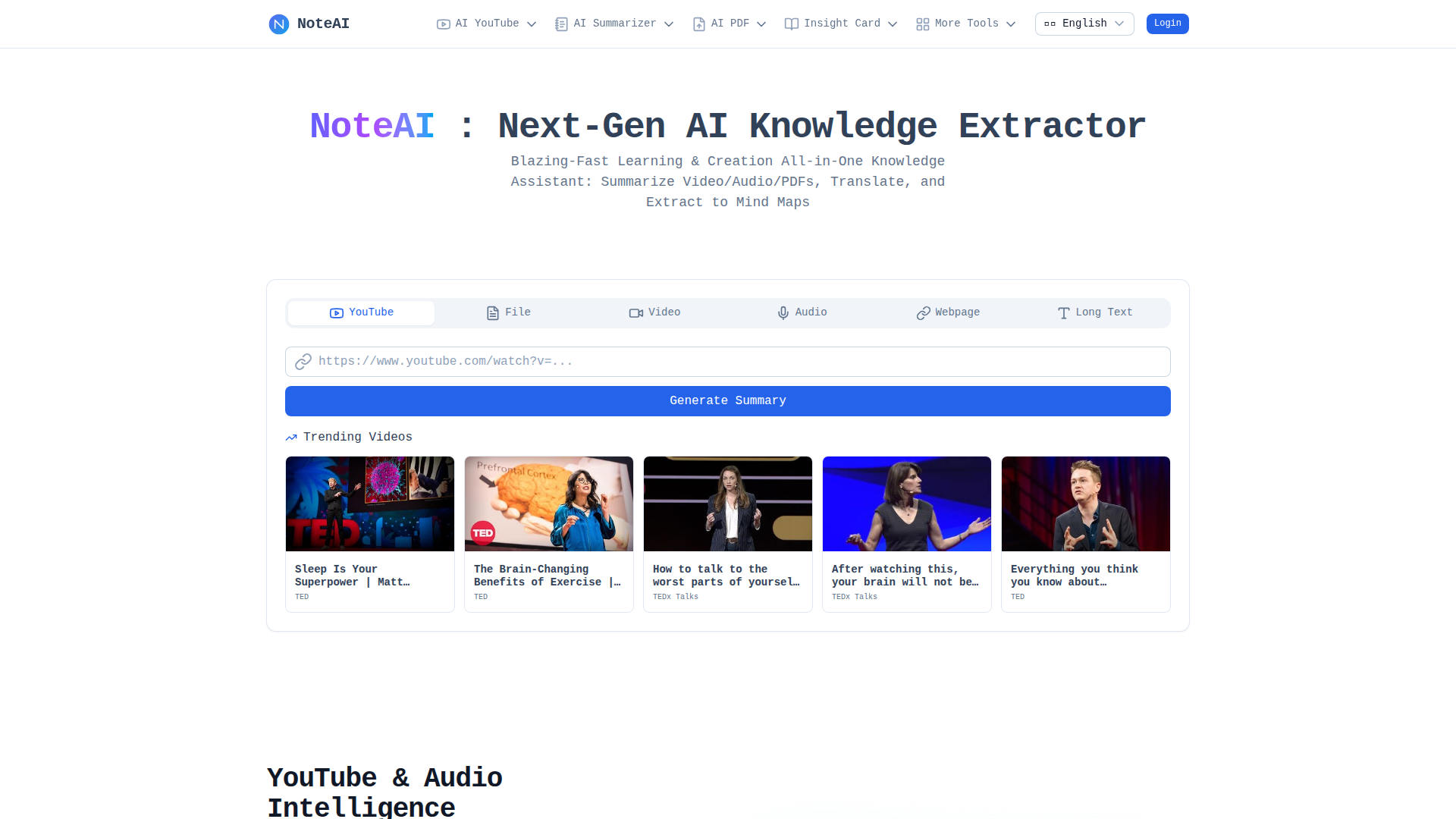Screen dimensions: 1456x819
Task: Expand the AI YouTube menu chevron
Action: 532,24
